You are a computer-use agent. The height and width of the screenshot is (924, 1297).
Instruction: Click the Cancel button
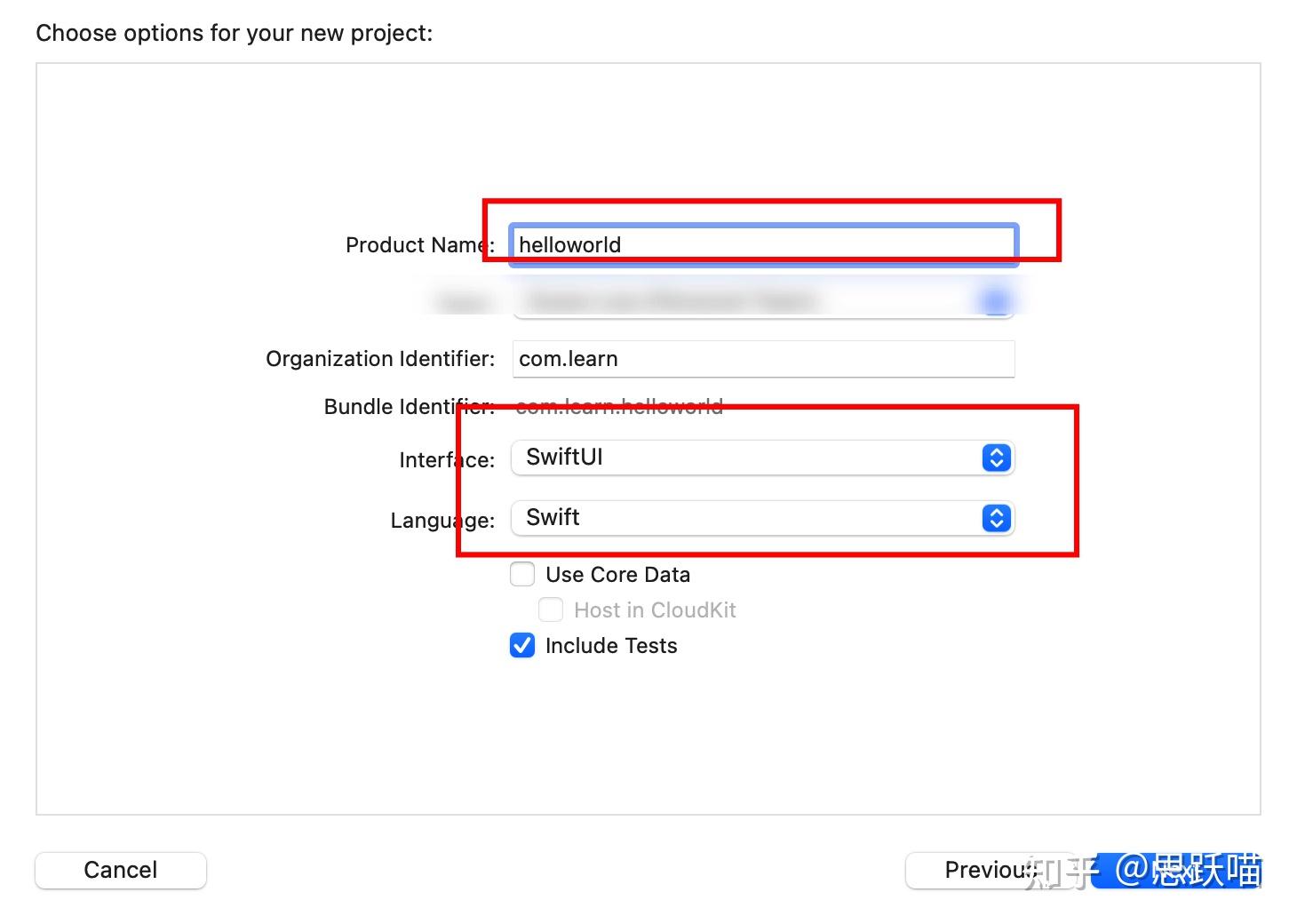tap(121, 870)
